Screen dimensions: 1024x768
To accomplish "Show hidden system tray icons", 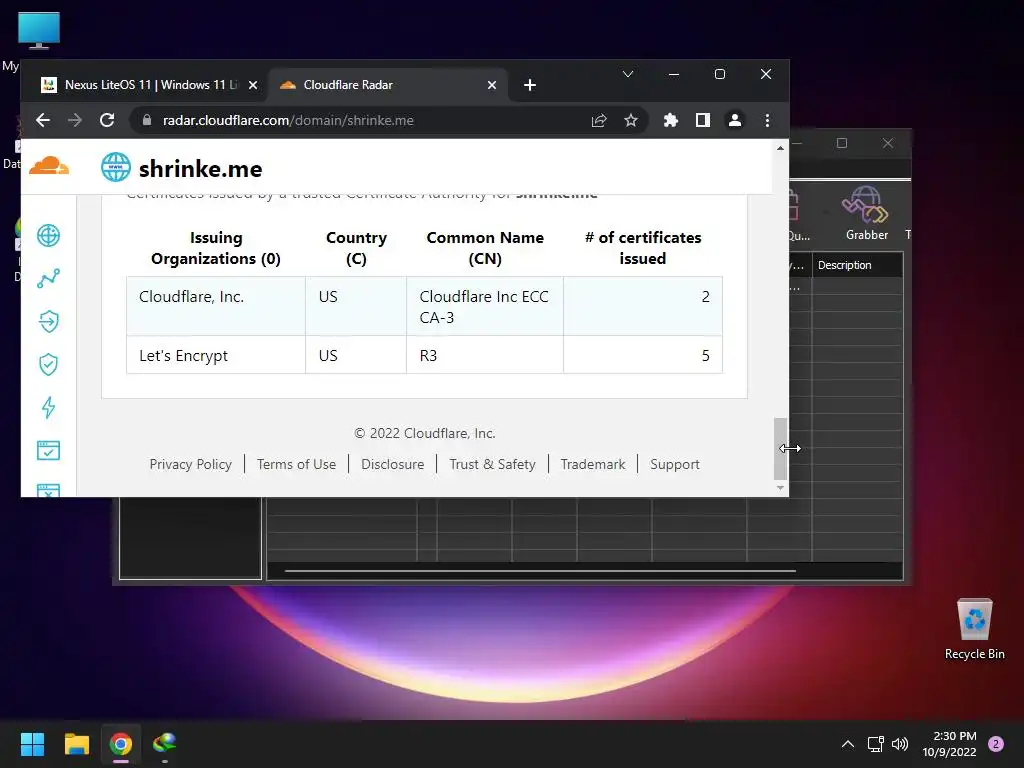I will [x=848, y=744].
